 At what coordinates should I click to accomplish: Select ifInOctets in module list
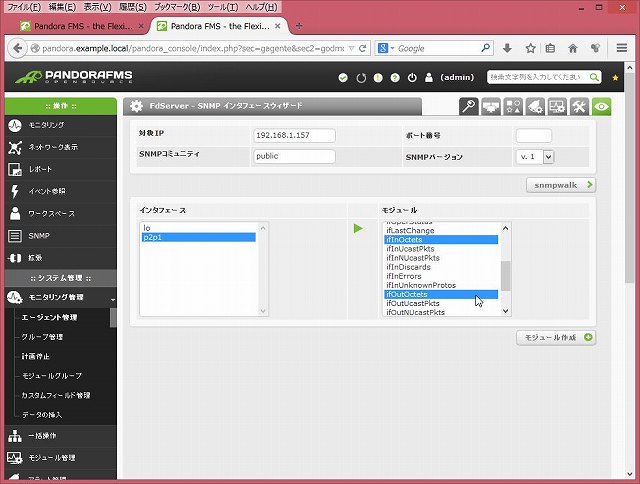(x=441, y=240)
